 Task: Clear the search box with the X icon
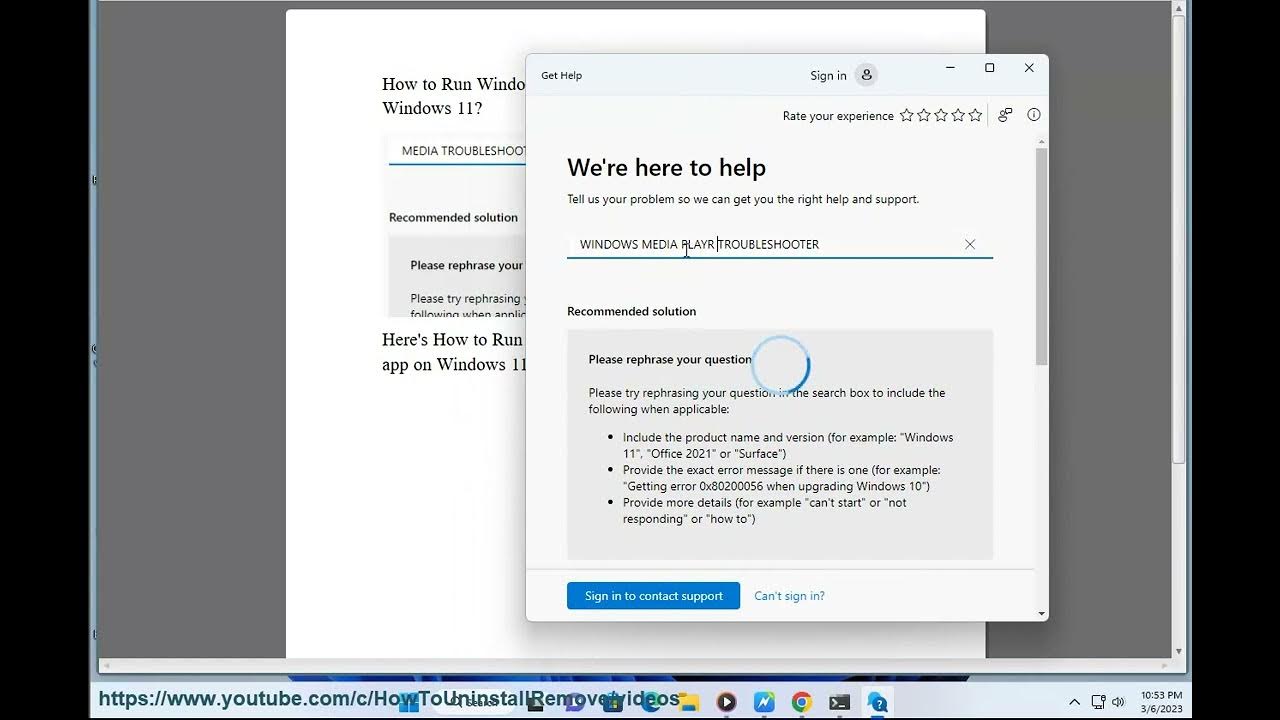click(x=970, y=244)
